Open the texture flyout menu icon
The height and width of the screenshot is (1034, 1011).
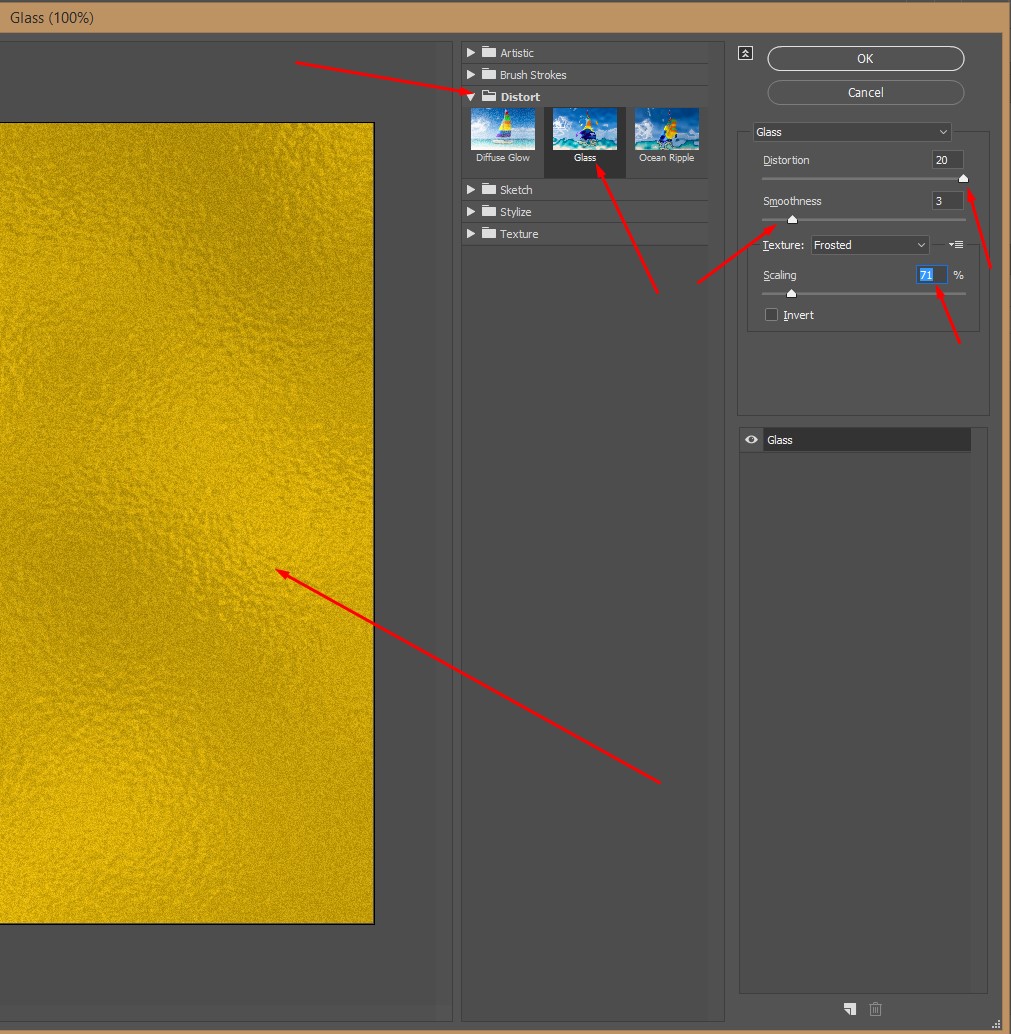tap(956, 245)
